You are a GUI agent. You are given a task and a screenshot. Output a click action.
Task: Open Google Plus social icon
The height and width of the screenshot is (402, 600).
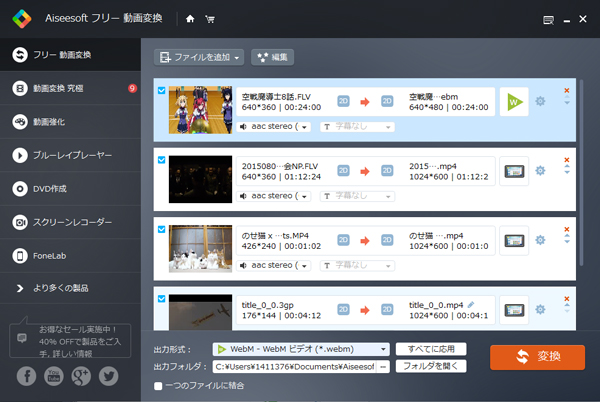(x=81, y=376)
